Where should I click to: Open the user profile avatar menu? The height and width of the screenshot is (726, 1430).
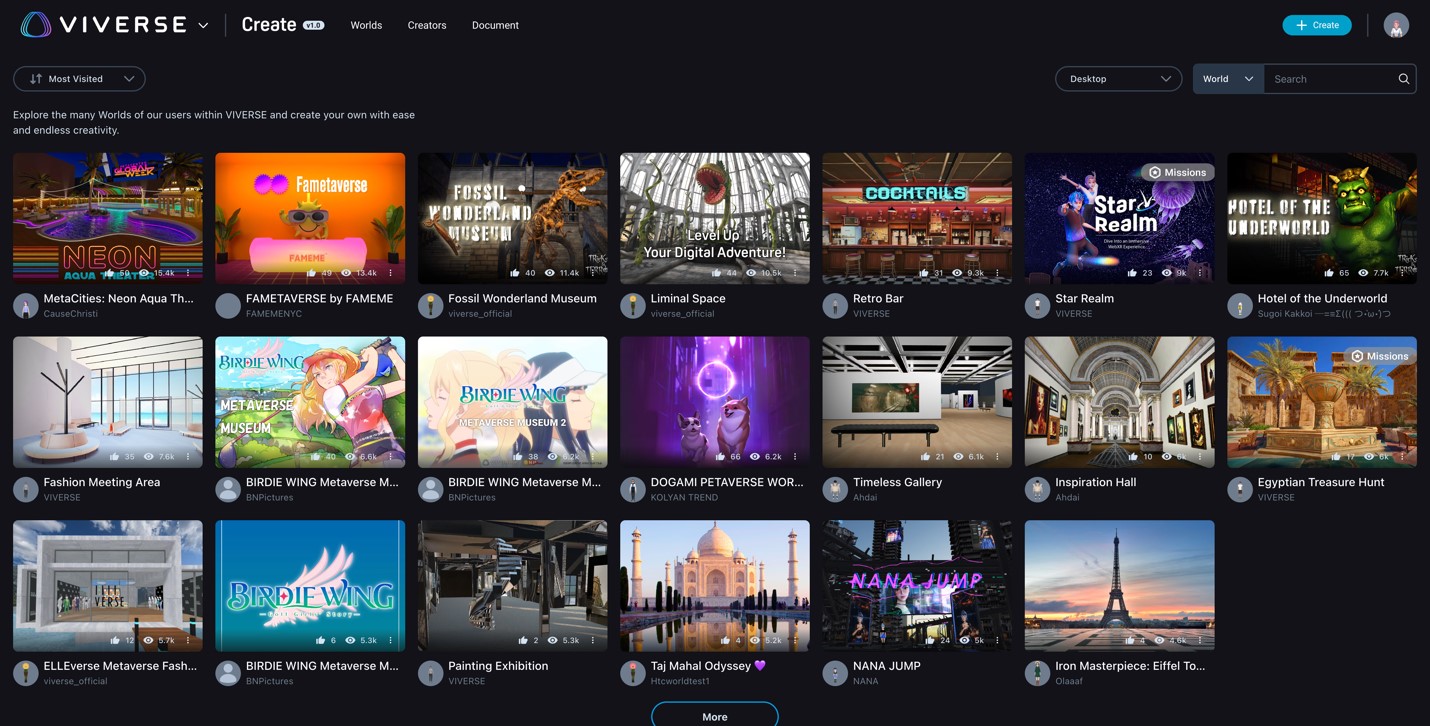1396,25
